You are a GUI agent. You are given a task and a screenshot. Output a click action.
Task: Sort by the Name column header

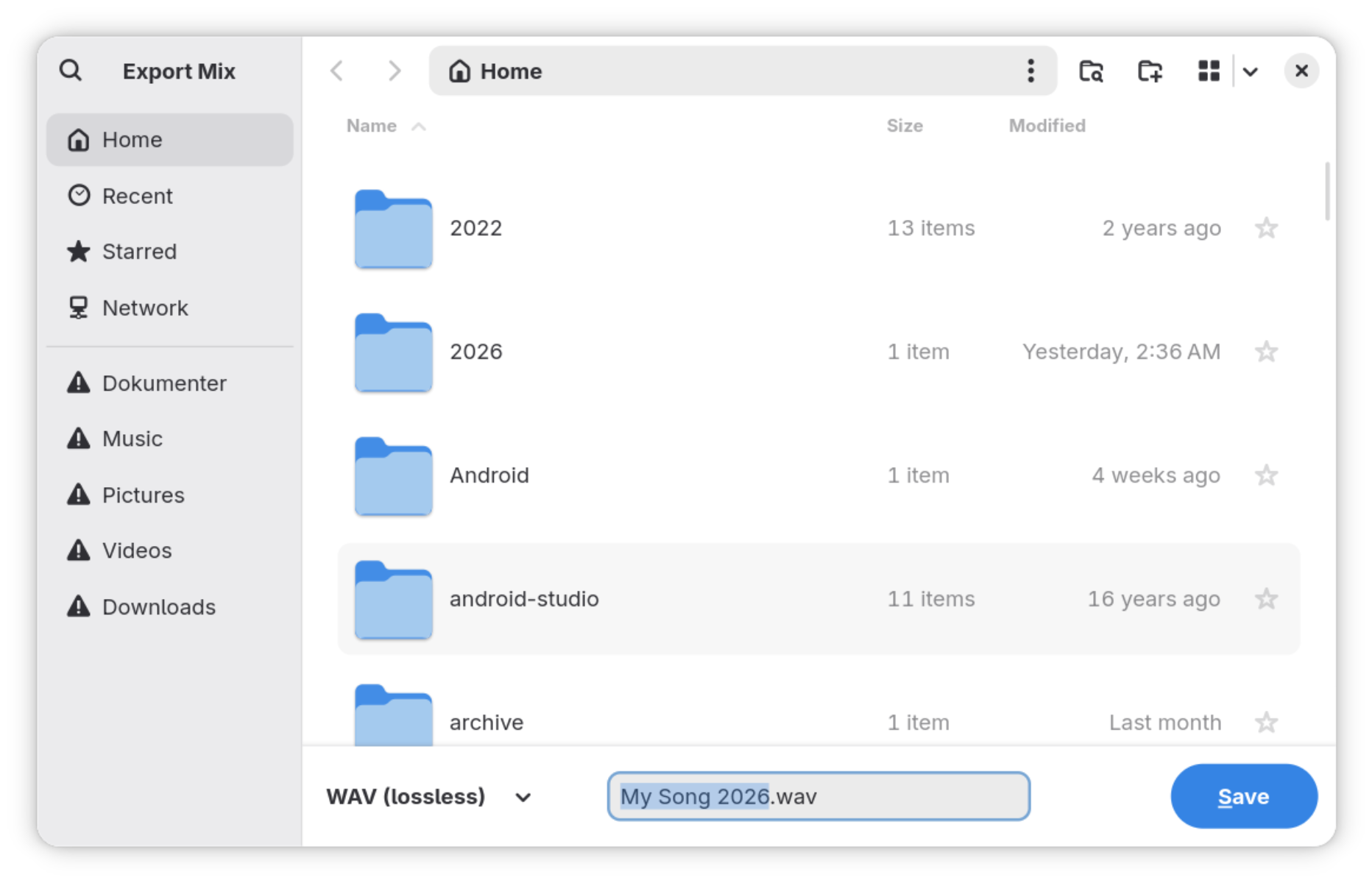pos(386,126)
